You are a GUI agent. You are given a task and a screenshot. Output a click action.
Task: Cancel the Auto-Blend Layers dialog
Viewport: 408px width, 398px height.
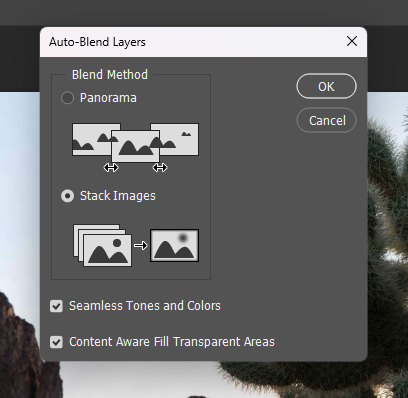click(x=326, y=120)
